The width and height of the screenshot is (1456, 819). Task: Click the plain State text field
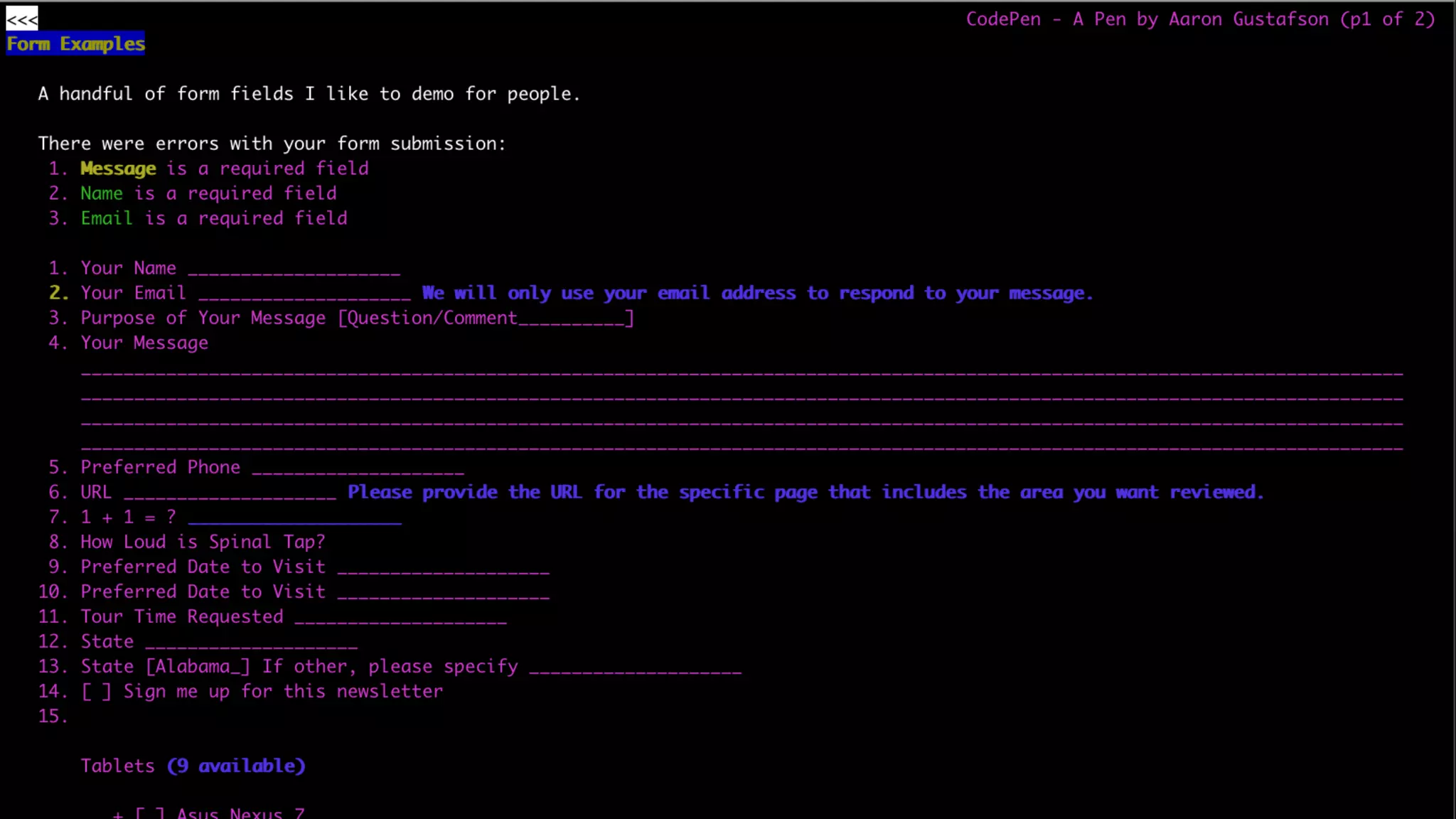pyautogui.click(x=251, y=642)
